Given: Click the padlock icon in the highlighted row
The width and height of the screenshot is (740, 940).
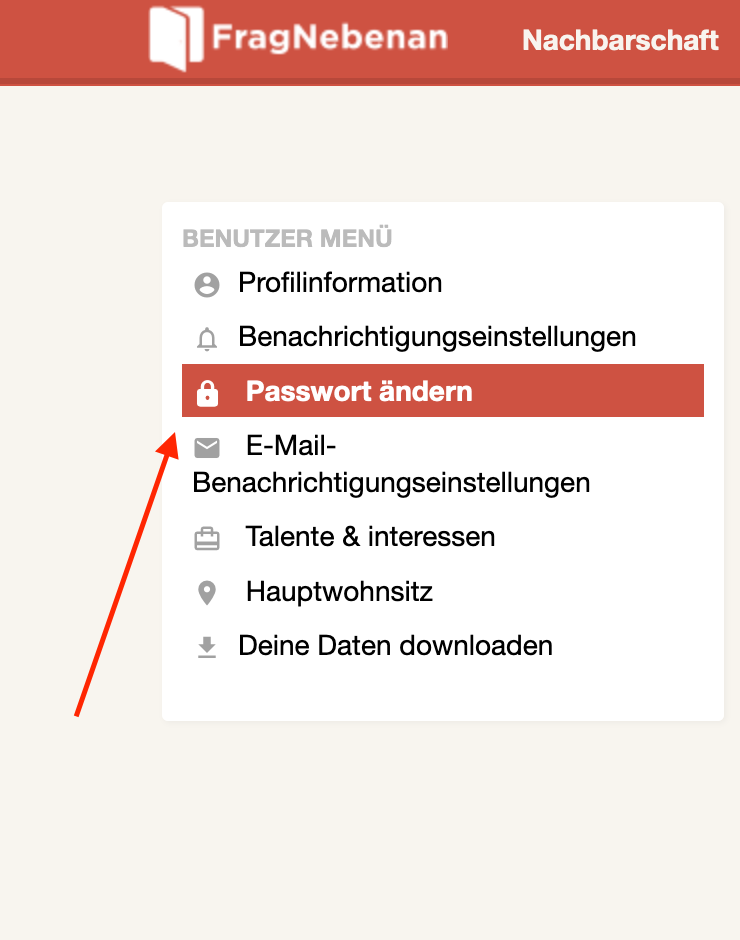Looking at the screenshot, I should tap(207, 393).
